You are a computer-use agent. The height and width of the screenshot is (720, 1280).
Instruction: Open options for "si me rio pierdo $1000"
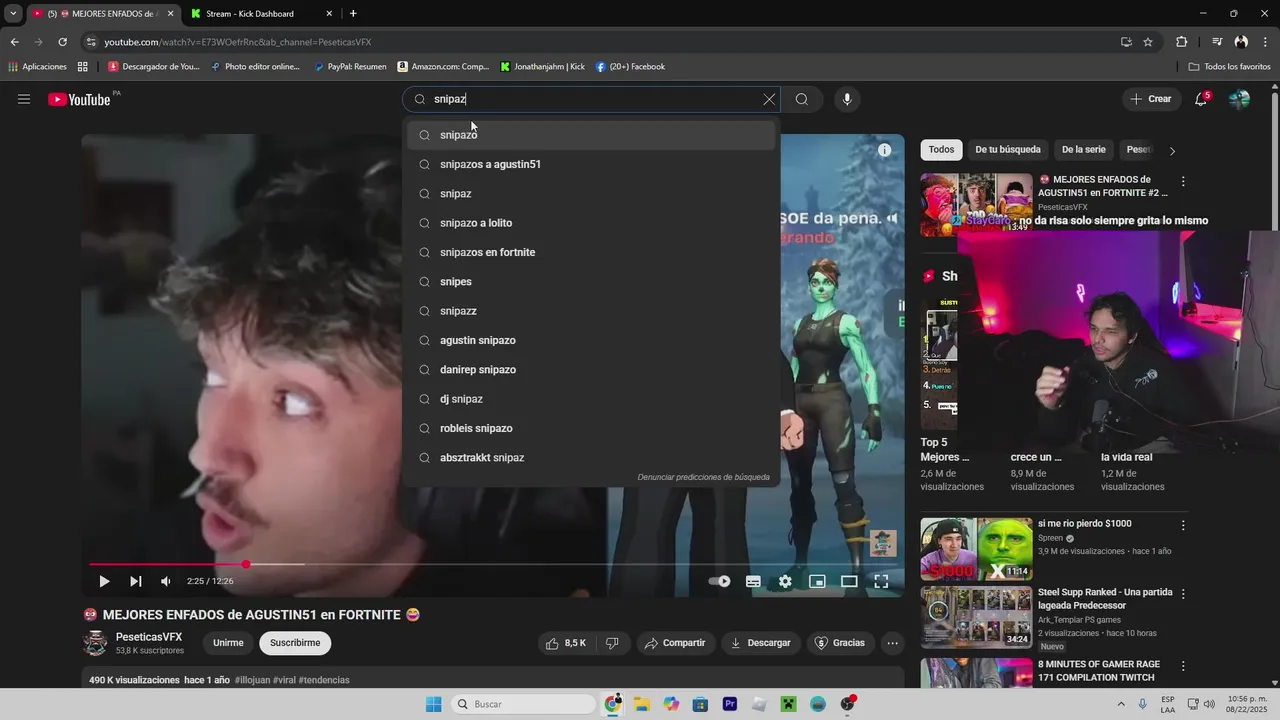click(x=1183, y=525)
